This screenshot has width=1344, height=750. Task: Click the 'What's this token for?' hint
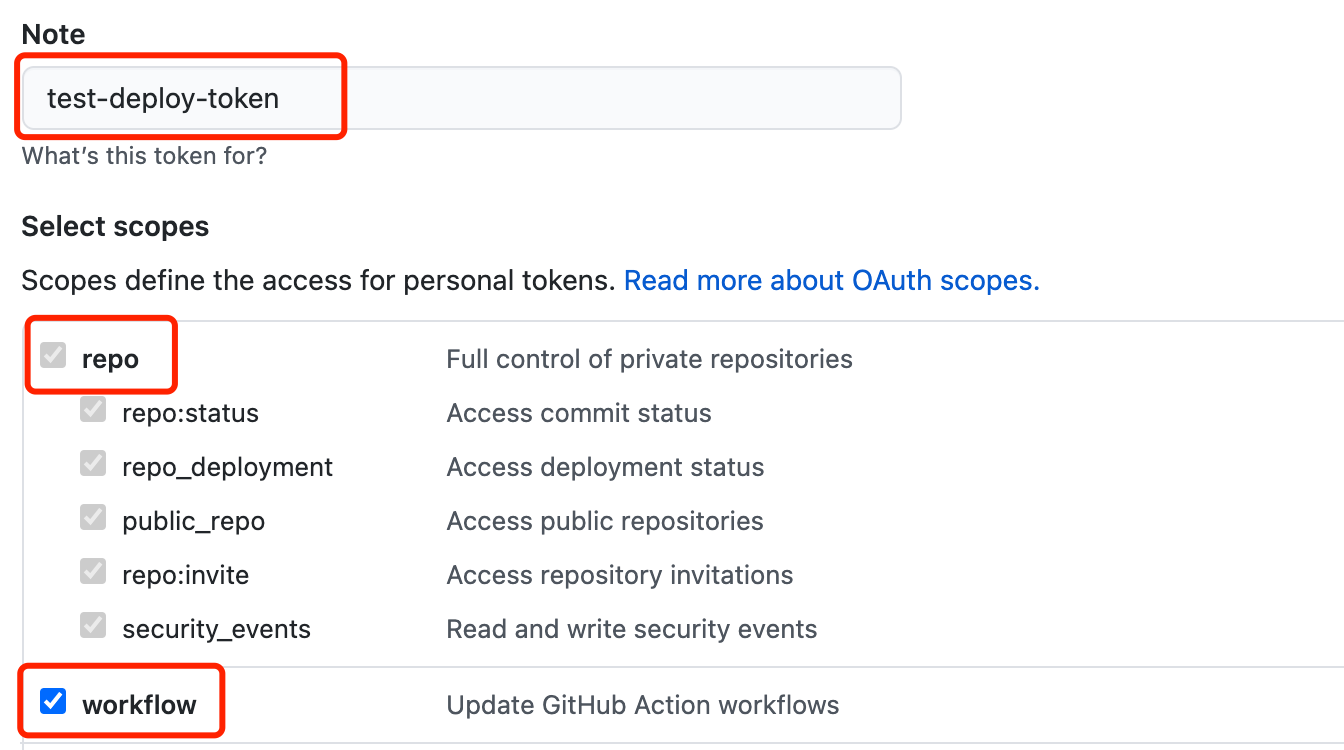pos(144,156)
